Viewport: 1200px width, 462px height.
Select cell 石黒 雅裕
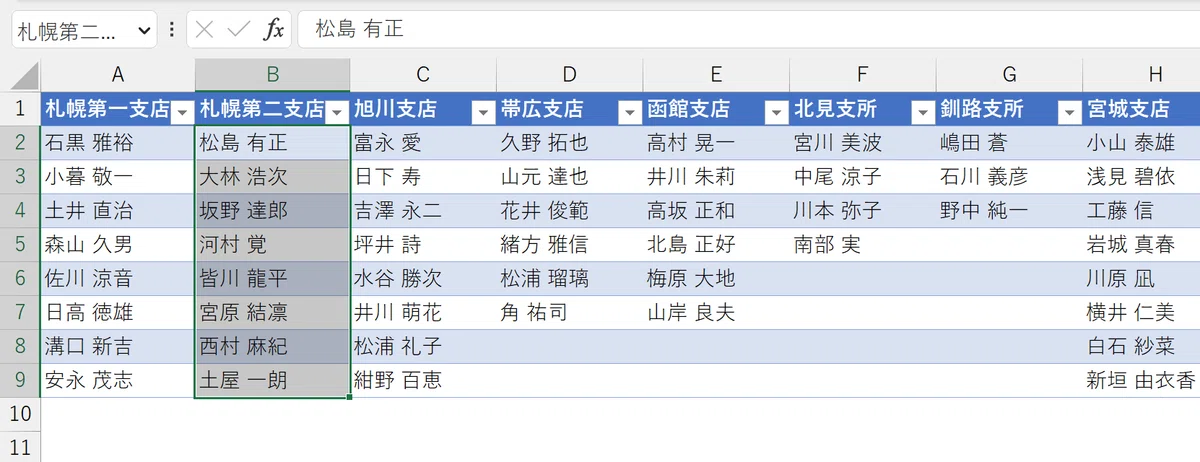(118, 143)
